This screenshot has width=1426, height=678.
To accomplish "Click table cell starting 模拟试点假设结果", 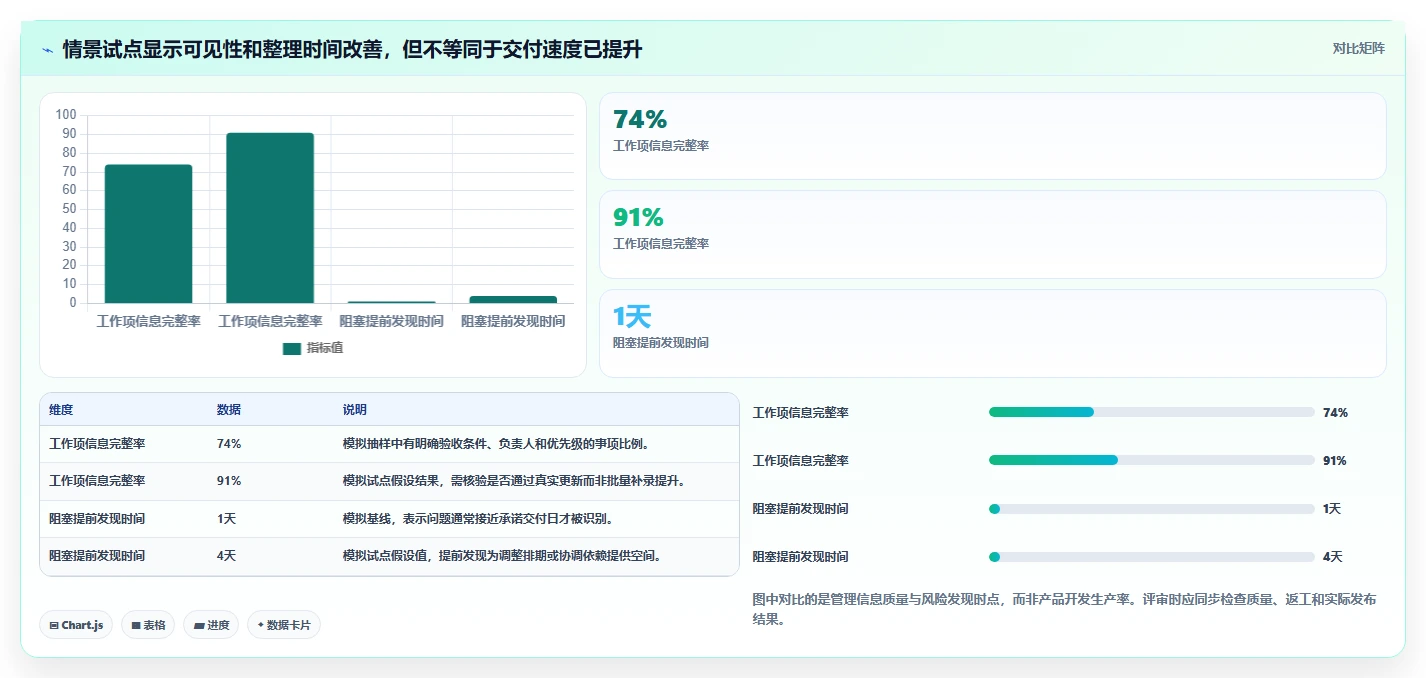I will click(x=514, y=481).
